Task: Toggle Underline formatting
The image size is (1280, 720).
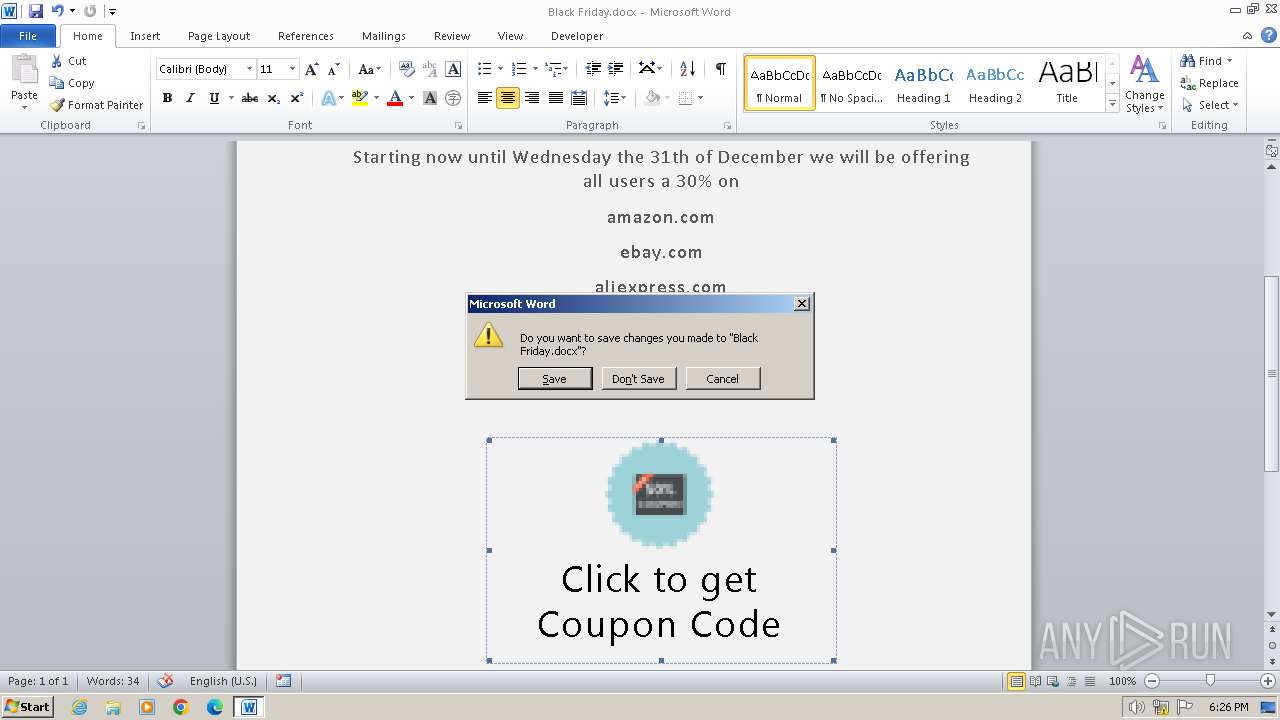Action: (214, 98)
